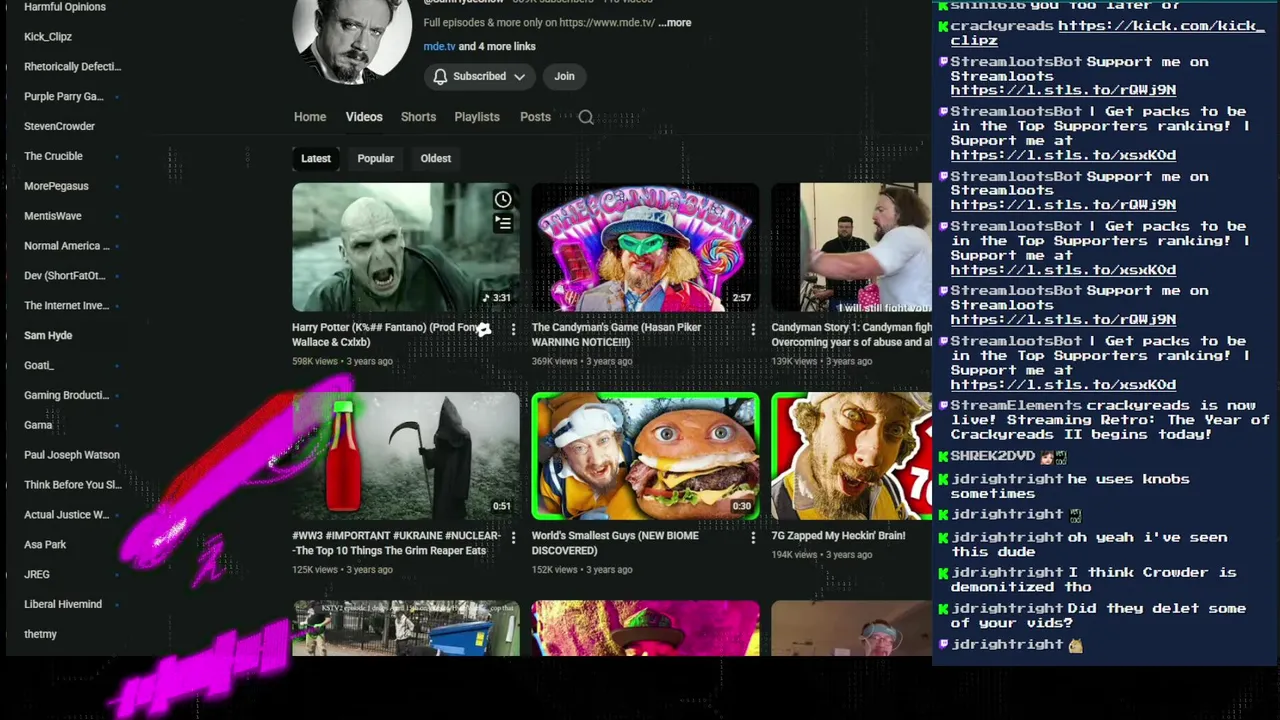Open JREG subscription
1280x720 pixels.
(37, 575)
